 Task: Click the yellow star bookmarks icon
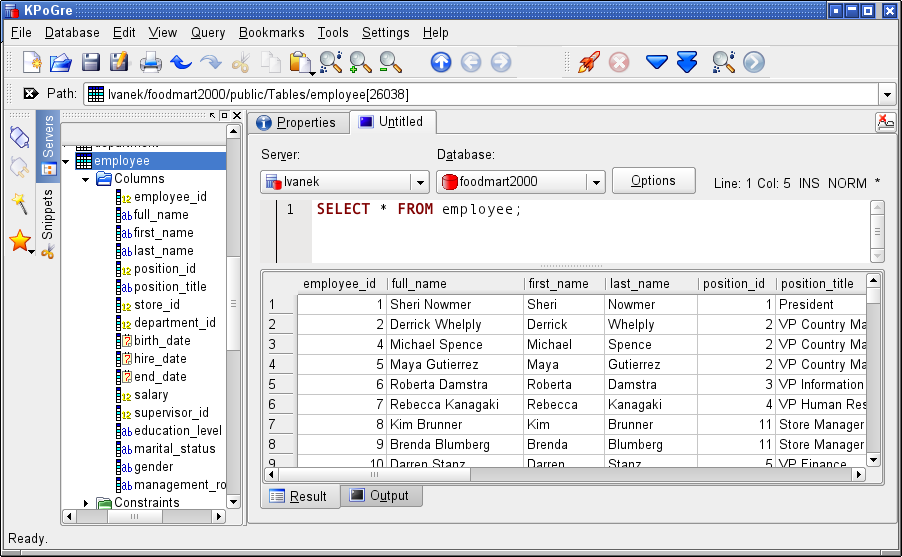point(19,241)
